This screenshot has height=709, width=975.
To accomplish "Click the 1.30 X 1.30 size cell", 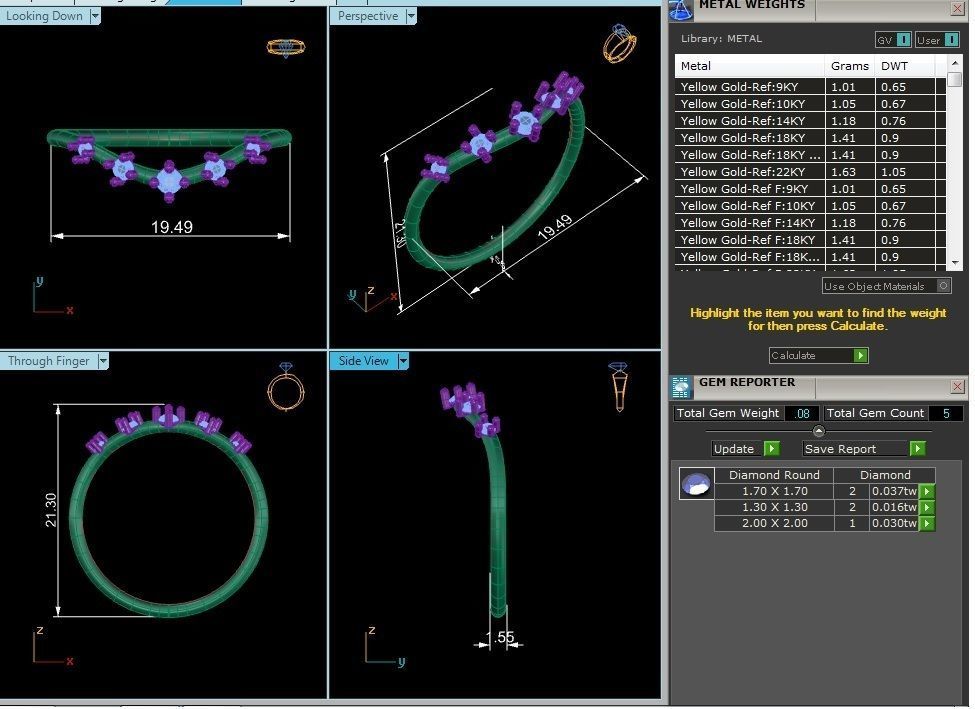I will click(x=774, y=507).
